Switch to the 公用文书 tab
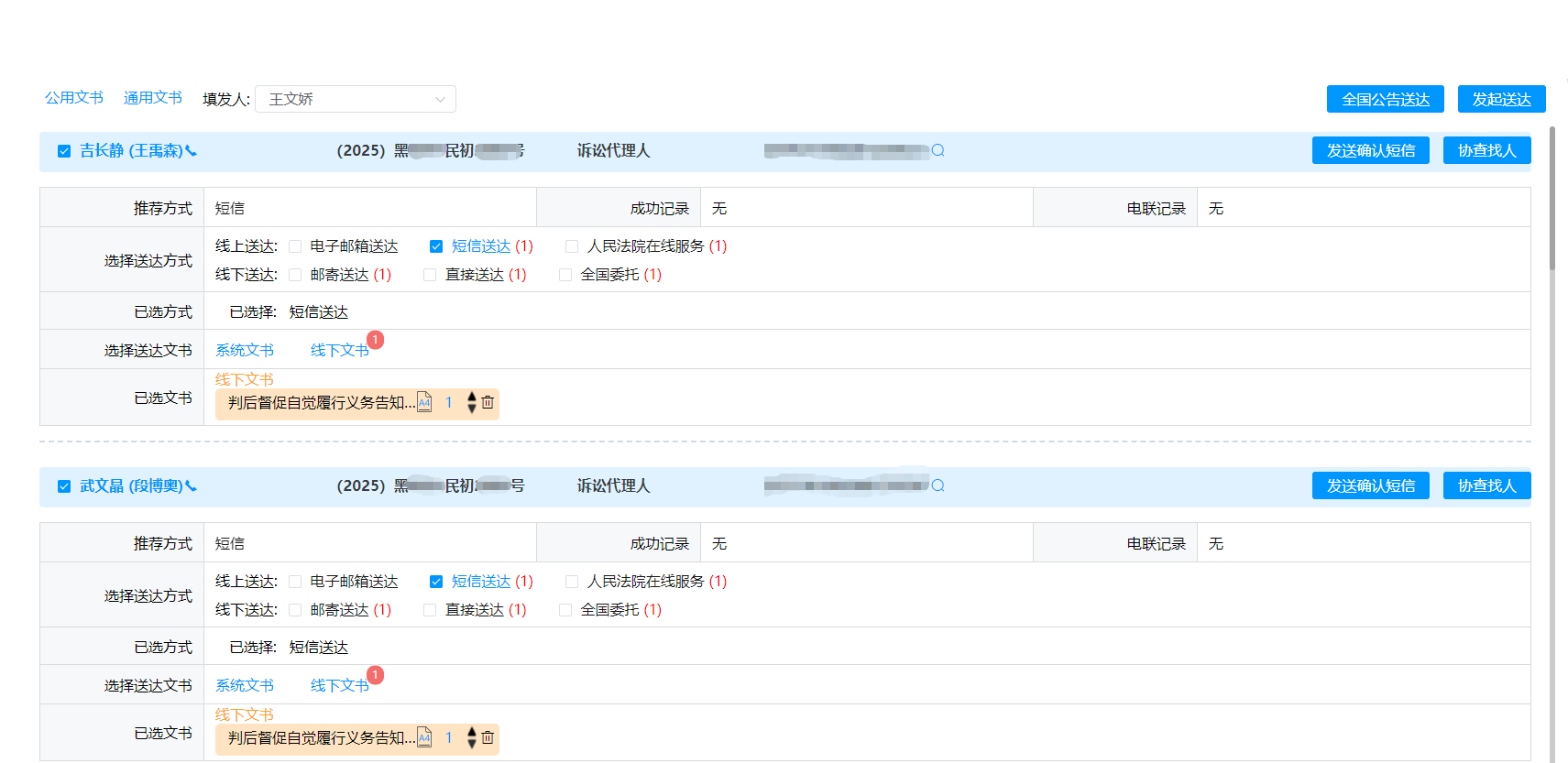Viewport: 1568px width, 763px height. [74, 98]
